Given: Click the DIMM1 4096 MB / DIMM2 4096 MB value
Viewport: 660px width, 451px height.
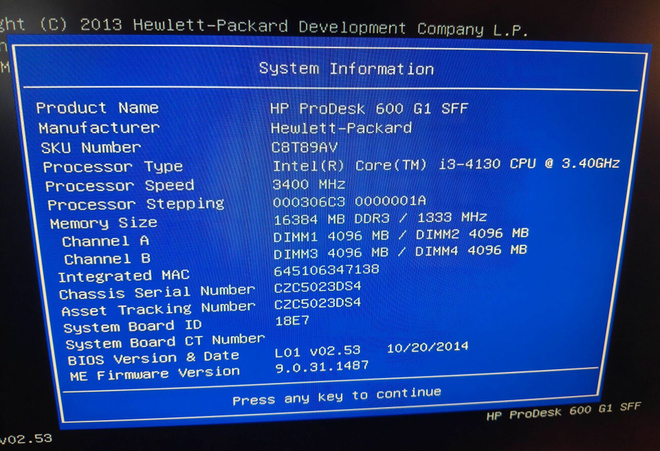Looking at the screenshot, I should [401, 235].
